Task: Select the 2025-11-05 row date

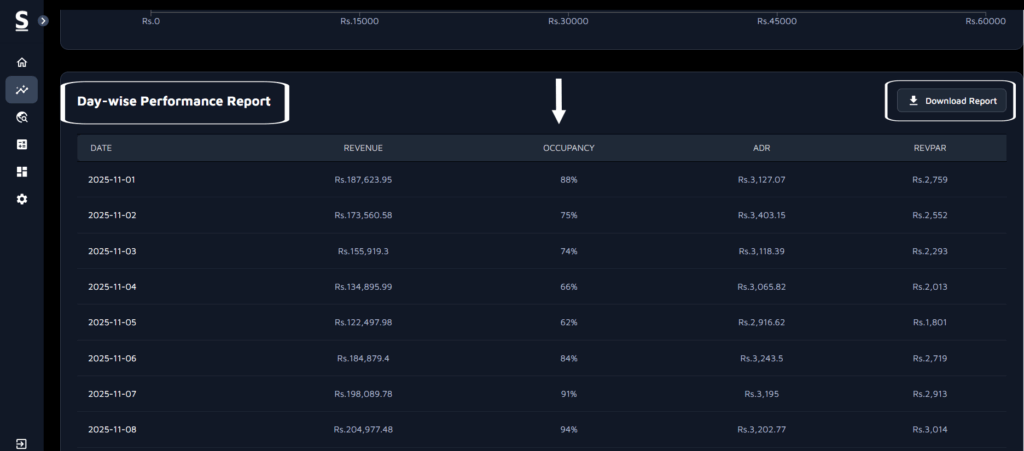Action: point(111,322)
